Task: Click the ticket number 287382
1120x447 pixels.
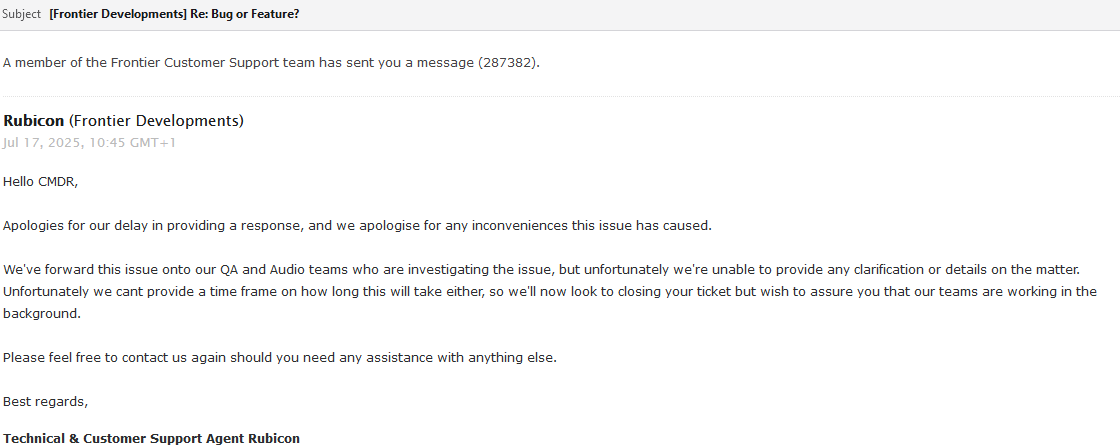Action: click(x=508, y=63)
